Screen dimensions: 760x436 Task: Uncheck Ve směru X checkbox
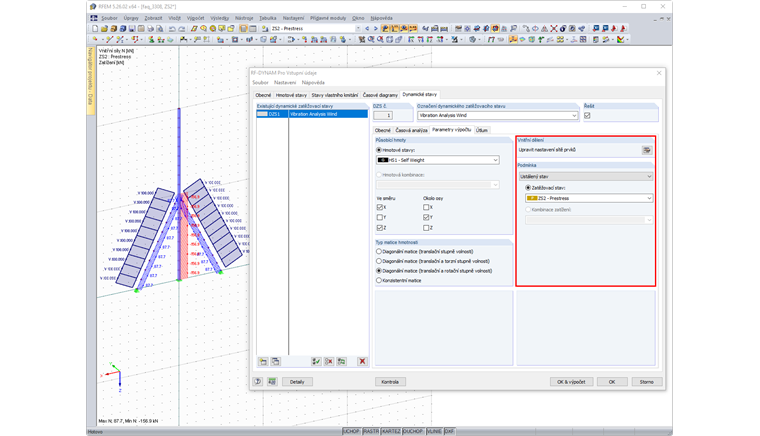(x=380, y=207)
